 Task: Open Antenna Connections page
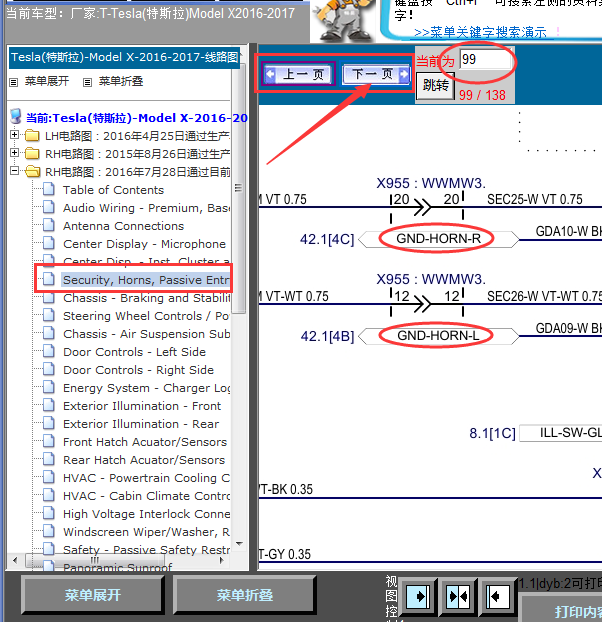point(123,226)
